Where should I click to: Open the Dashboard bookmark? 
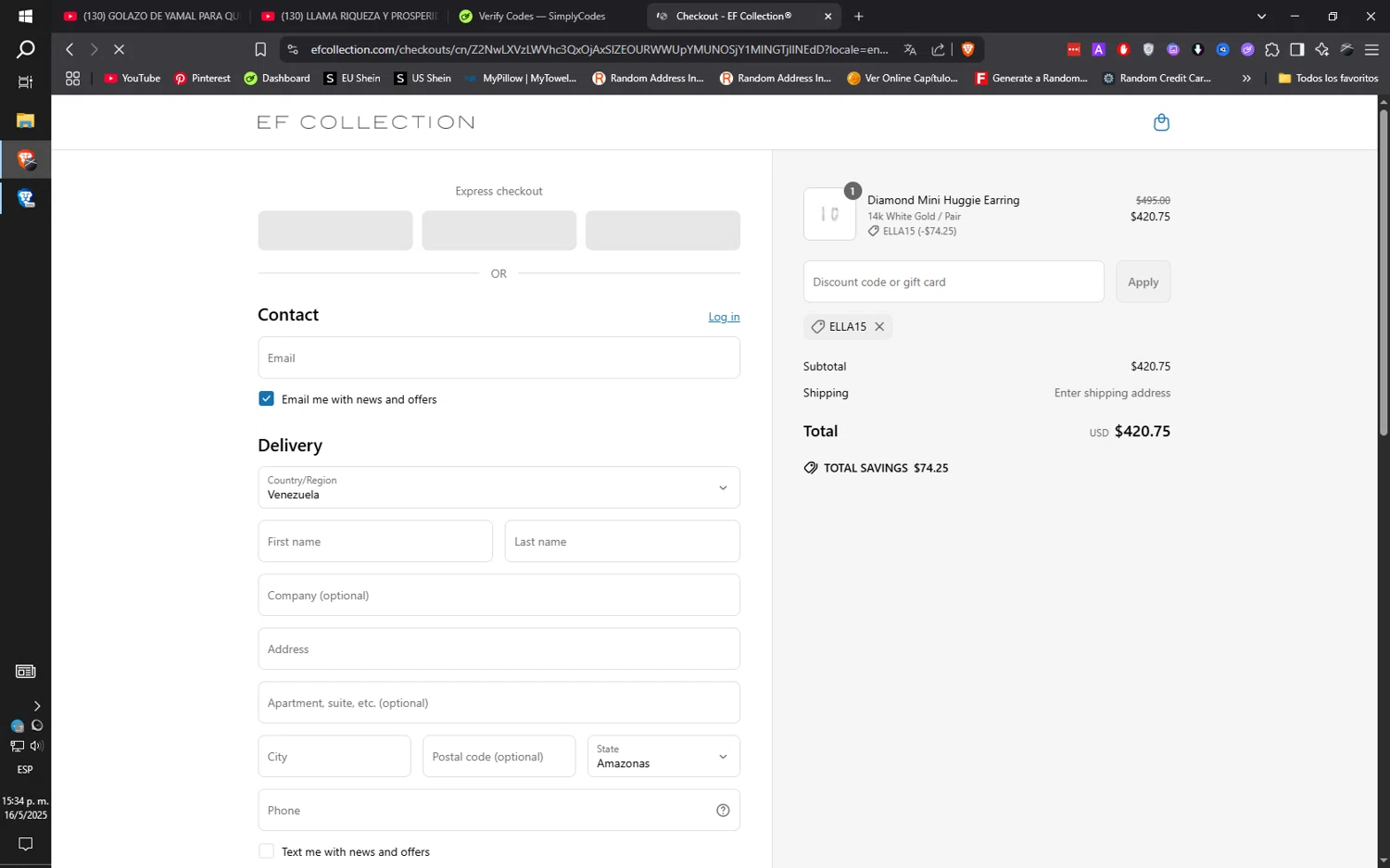tap(277, 79)
